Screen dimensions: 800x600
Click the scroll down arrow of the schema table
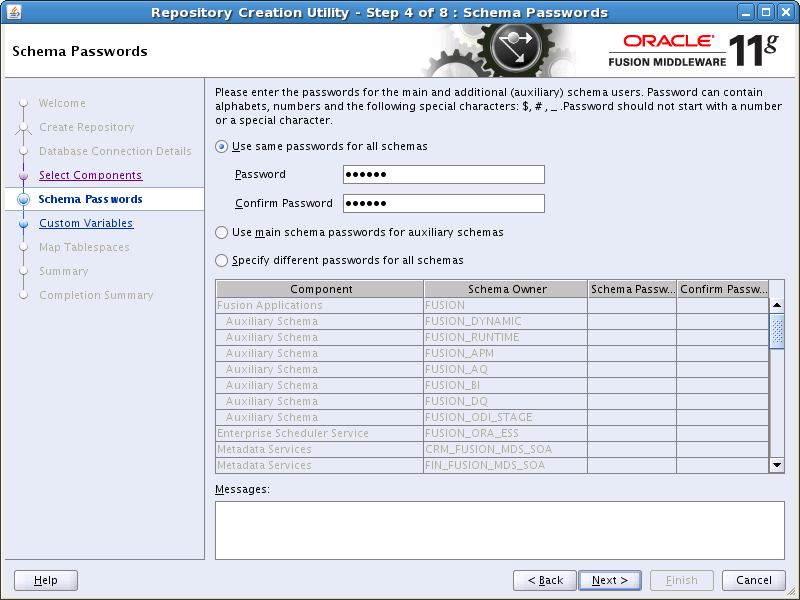[777, 465]
